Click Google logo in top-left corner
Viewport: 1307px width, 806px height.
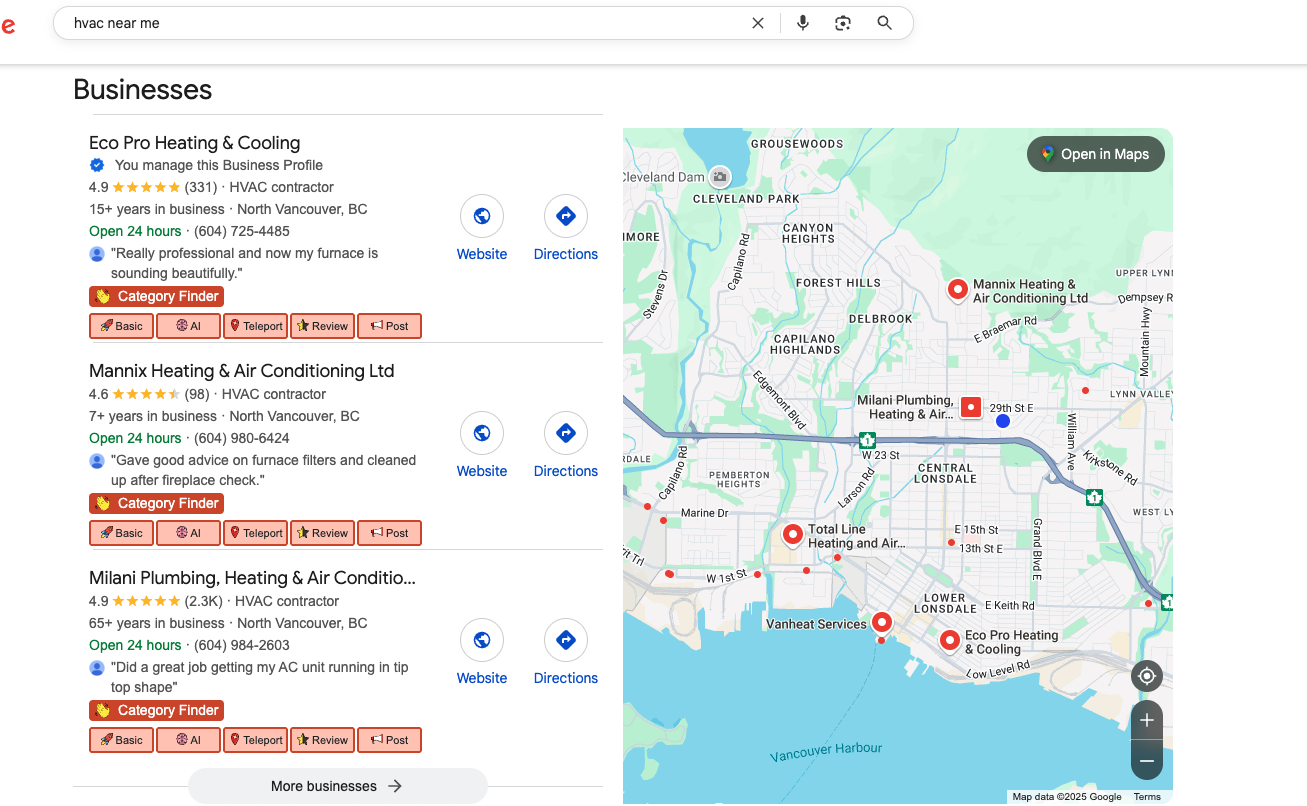8,25
